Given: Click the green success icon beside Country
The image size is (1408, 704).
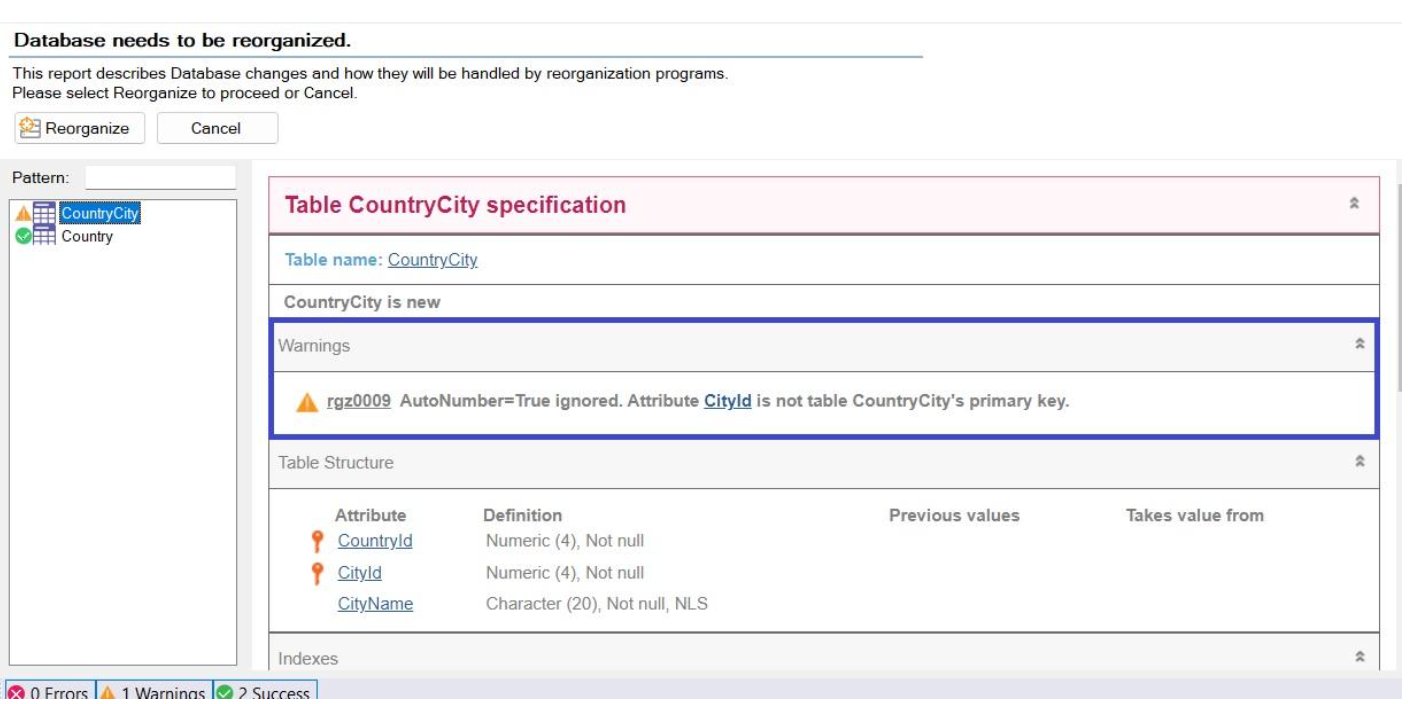Looking at the screenshot, I should pyautogui.click(x=23, y=237).
